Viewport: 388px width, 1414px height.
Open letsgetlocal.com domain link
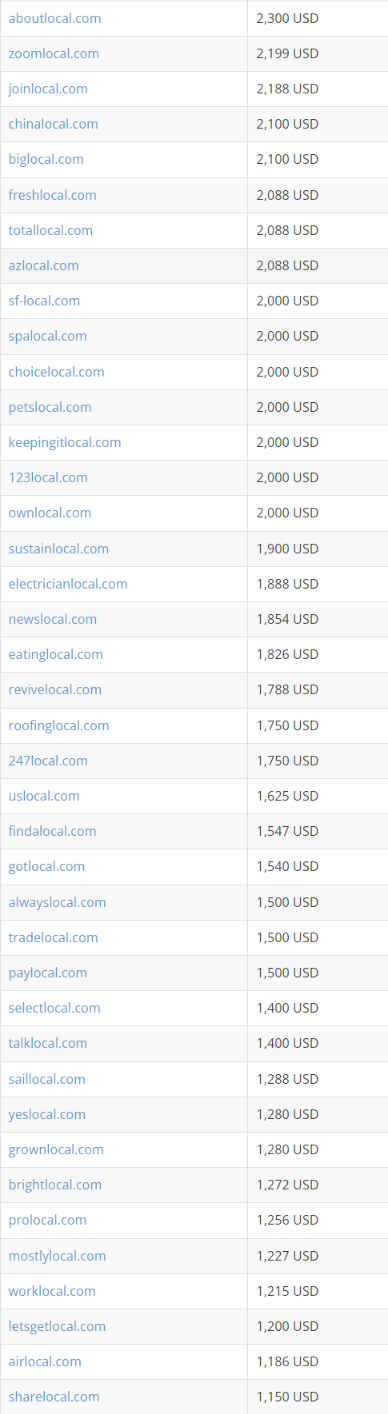[x=57, y=1326]
